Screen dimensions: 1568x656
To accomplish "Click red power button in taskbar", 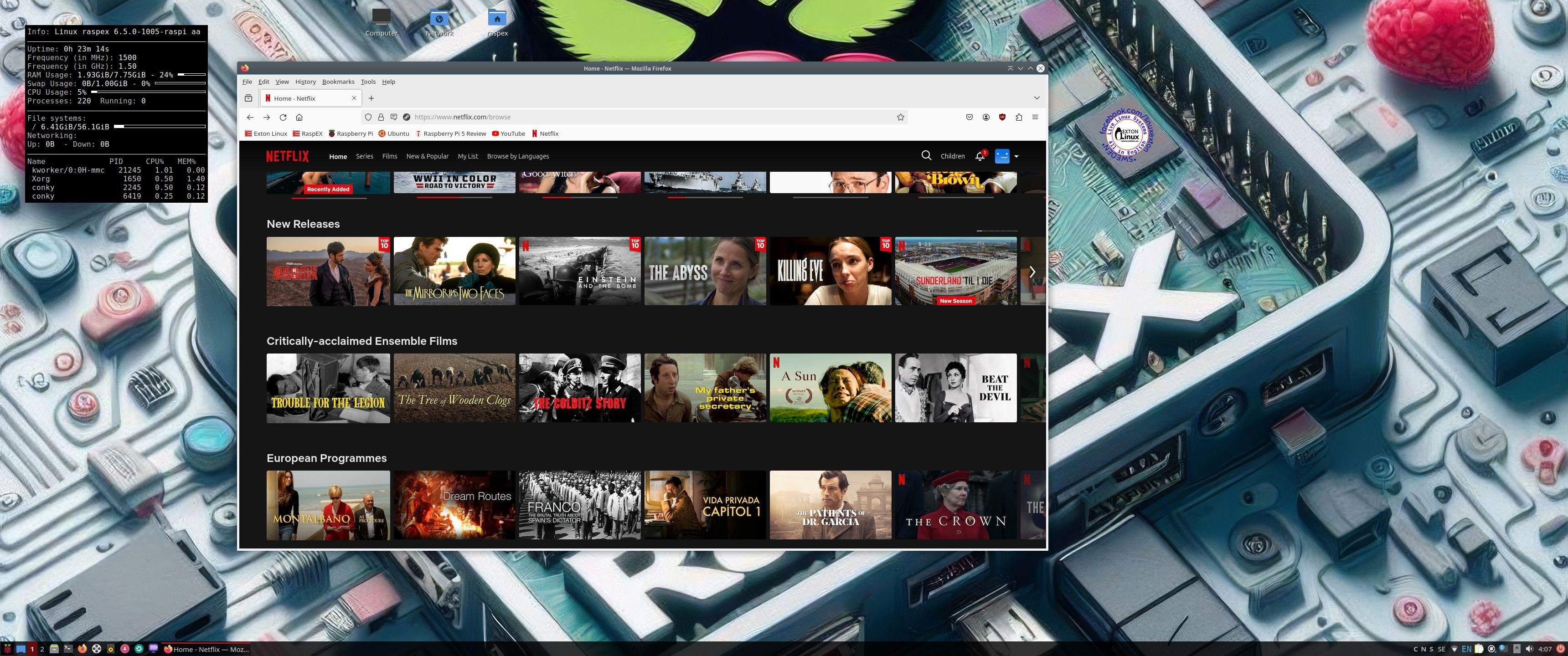I will tap(1561, 649).
